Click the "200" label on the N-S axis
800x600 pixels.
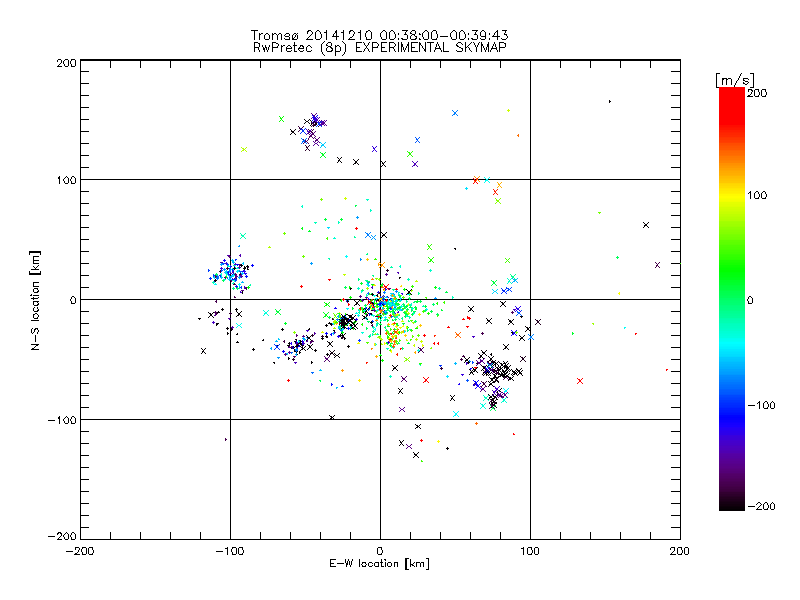pyautogui.click(x=66, y=63)
